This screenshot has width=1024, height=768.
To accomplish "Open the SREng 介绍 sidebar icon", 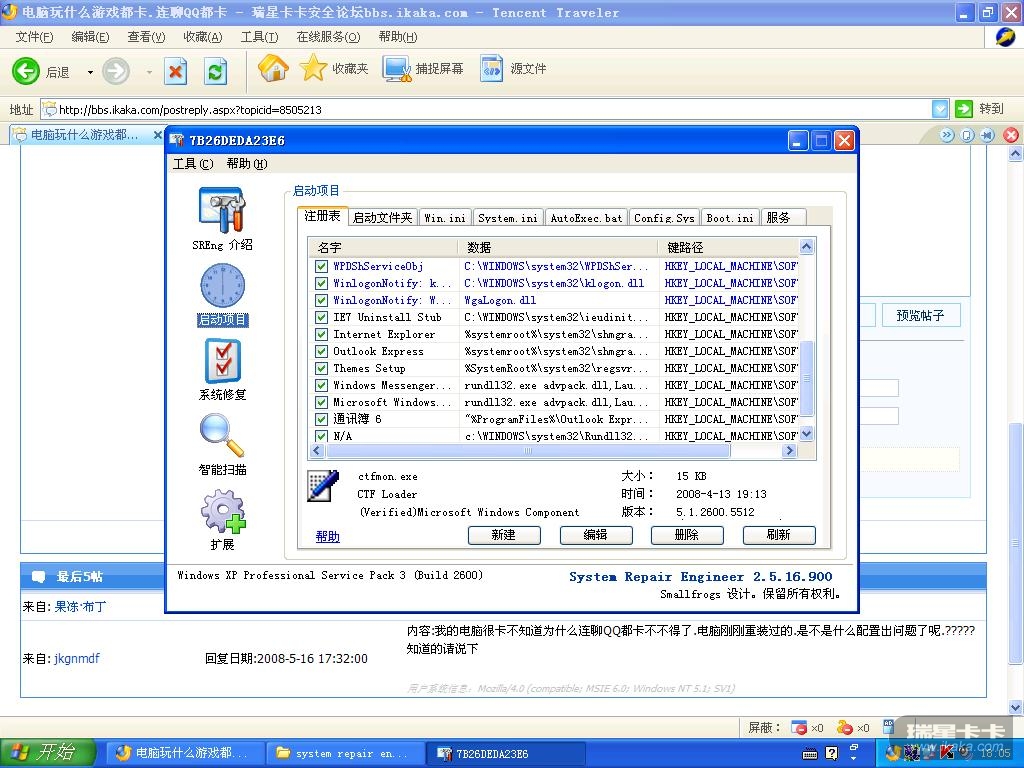I will click(222, 211).
